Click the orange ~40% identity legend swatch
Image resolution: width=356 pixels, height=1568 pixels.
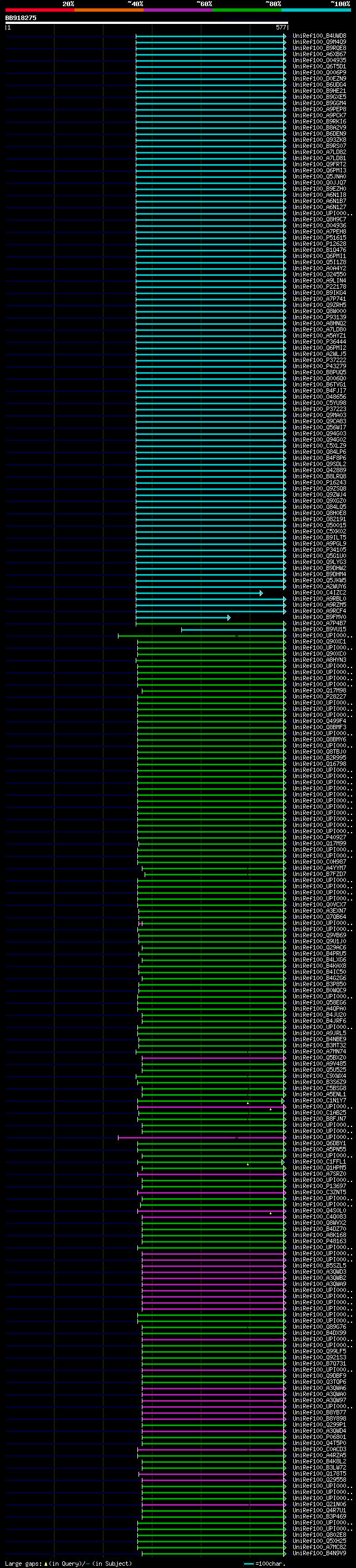(x=109, y=10)
